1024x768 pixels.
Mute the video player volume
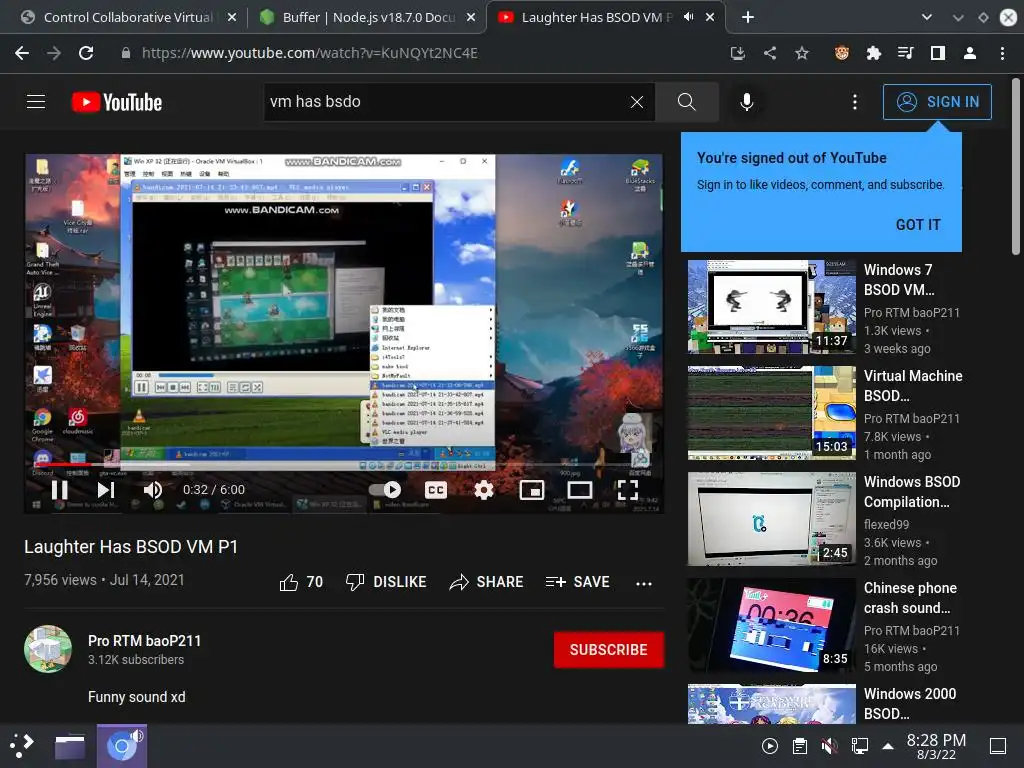153,490
